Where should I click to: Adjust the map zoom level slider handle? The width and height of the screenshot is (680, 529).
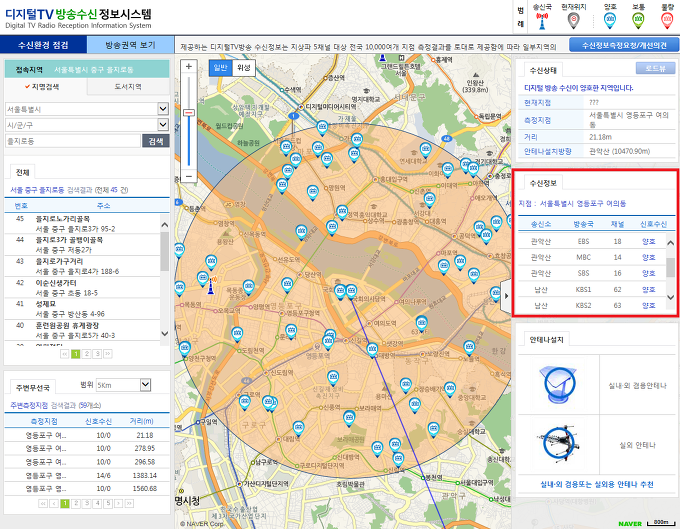point(189,113)
